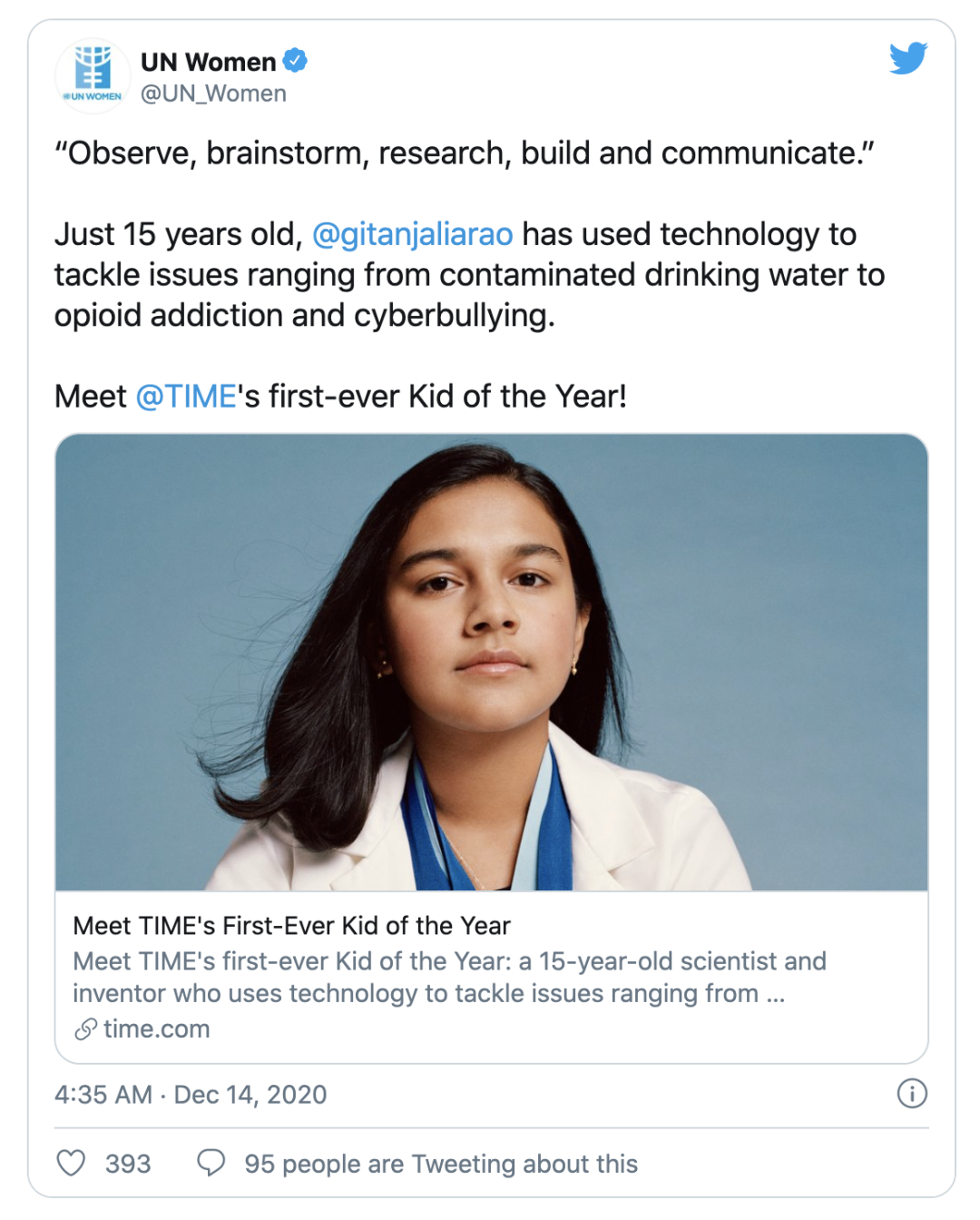Follow the @TIME mention link
This screenshot has height=1220, width=980.
coord(186,397)
